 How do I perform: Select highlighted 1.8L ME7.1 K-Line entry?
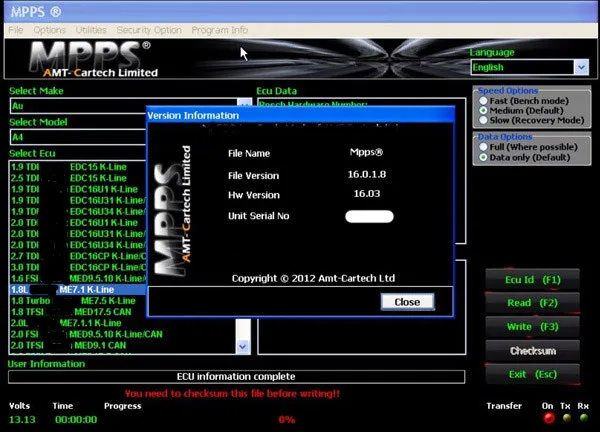78,289
